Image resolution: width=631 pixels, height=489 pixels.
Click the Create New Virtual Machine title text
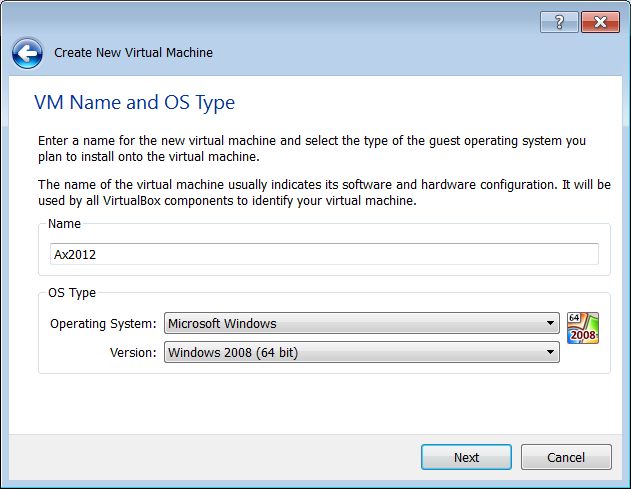pos(133,53)
